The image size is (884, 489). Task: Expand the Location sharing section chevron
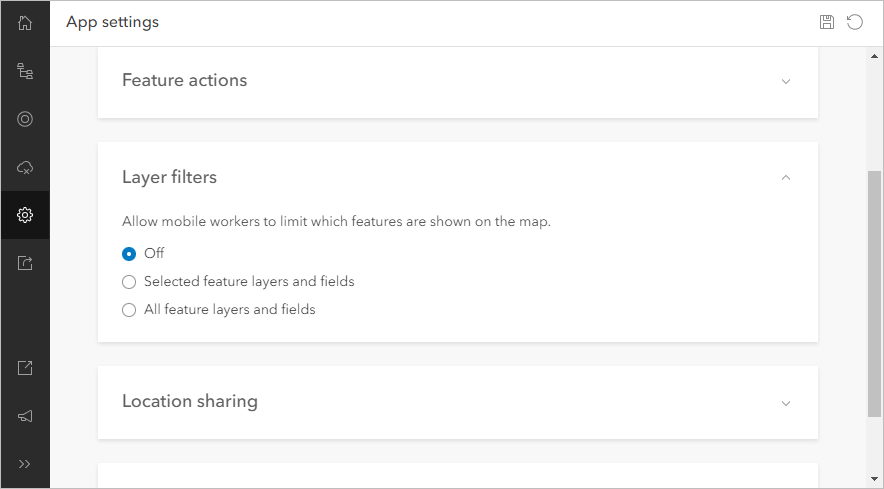coord(786,403)
